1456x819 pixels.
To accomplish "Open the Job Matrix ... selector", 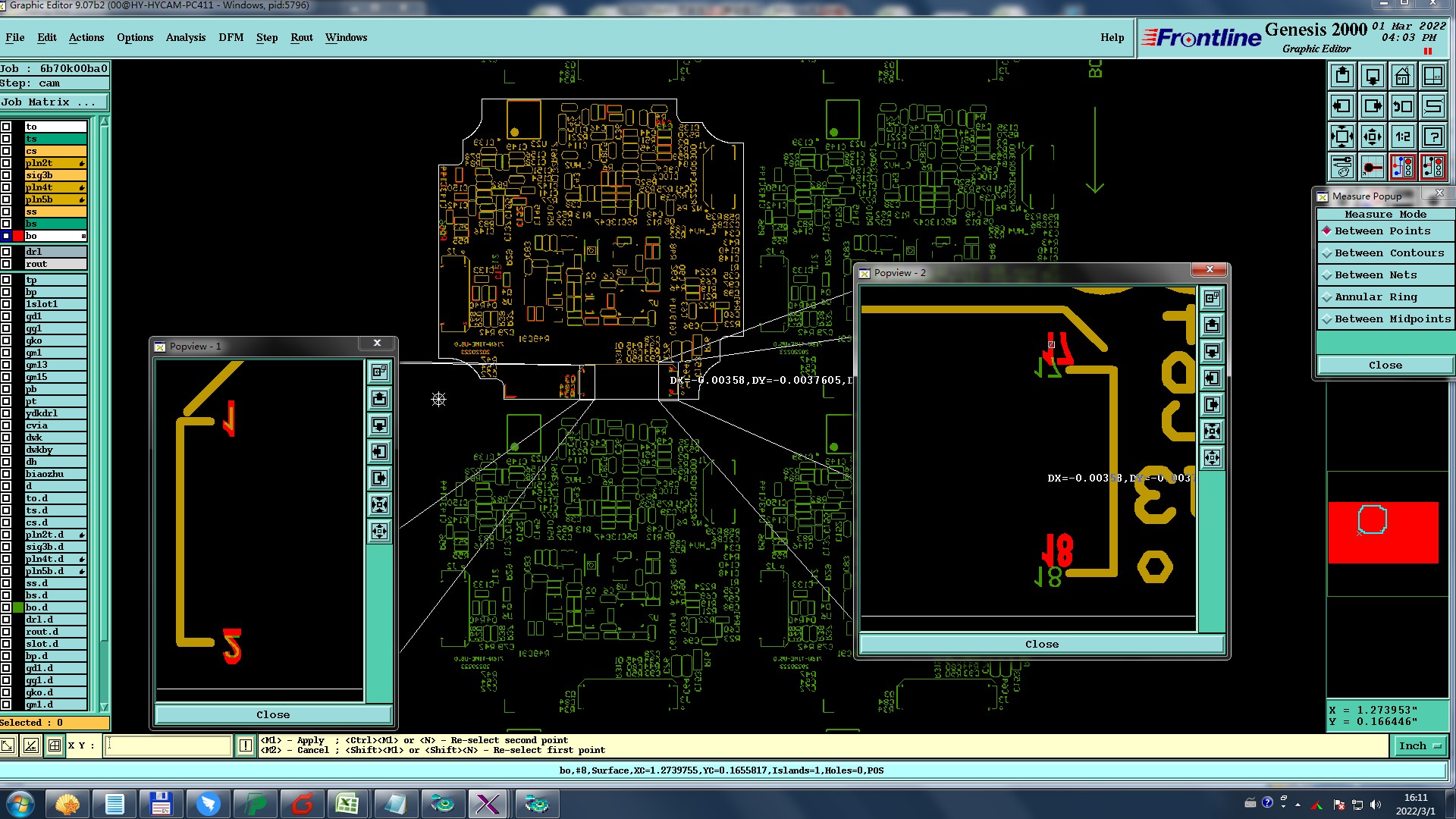I will [53, 102].
